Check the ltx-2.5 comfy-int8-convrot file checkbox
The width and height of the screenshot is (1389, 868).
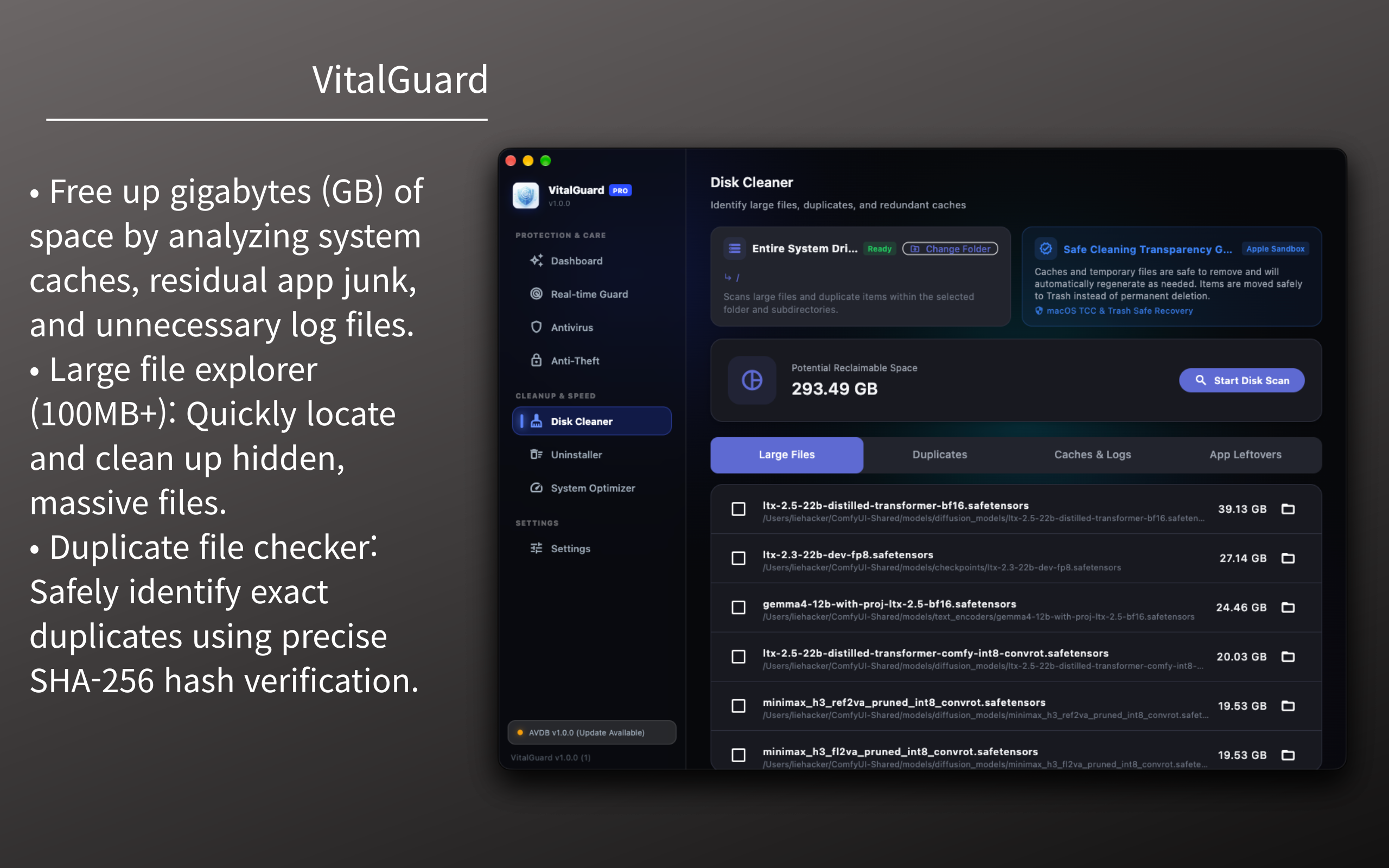[738, 657]
